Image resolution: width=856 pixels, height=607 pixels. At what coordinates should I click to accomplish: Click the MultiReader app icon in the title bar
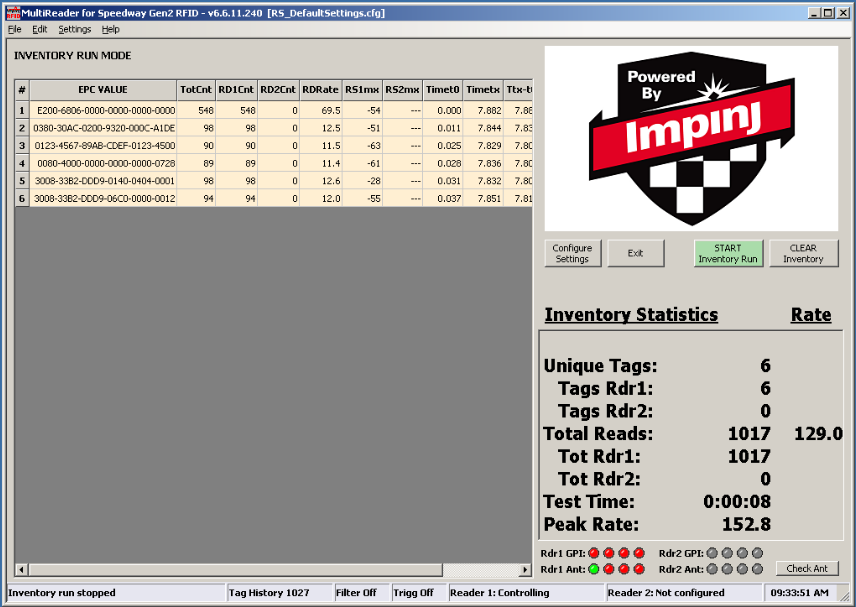[13, 13]
